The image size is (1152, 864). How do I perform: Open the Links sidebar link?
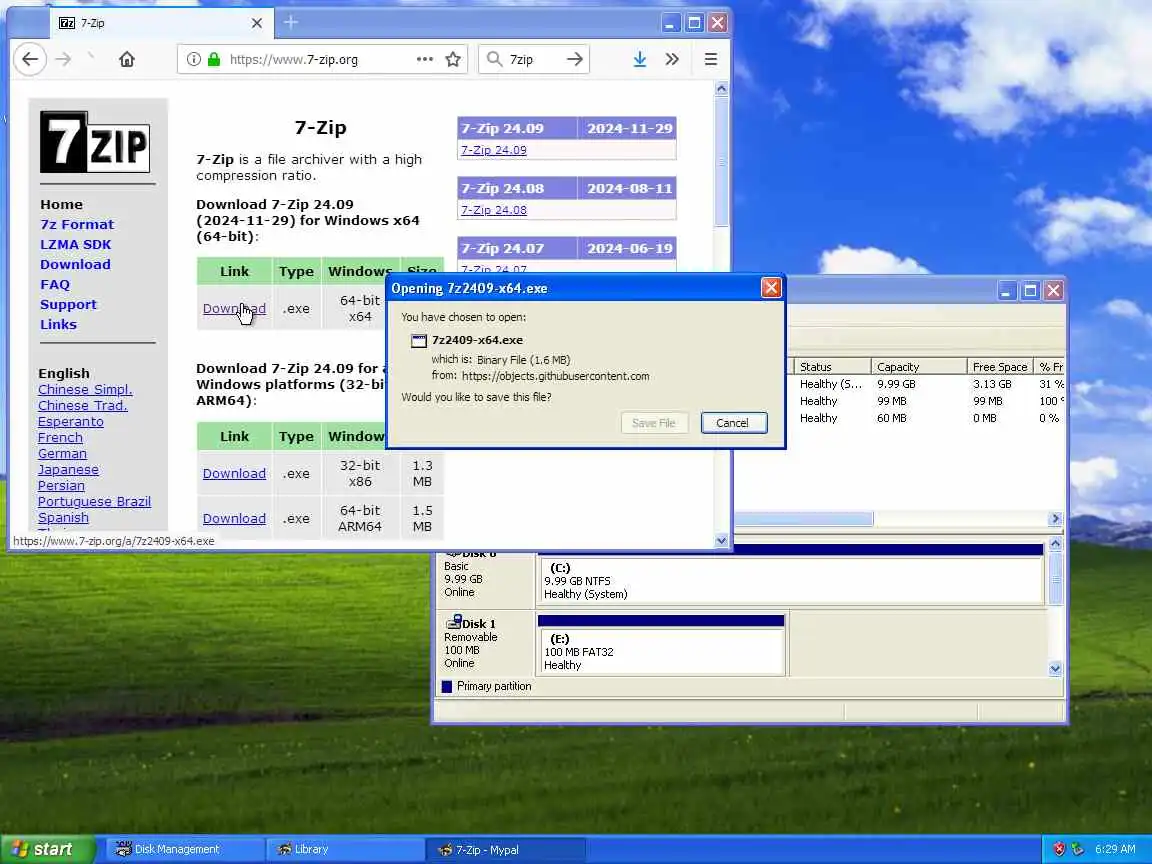(58, 324)
